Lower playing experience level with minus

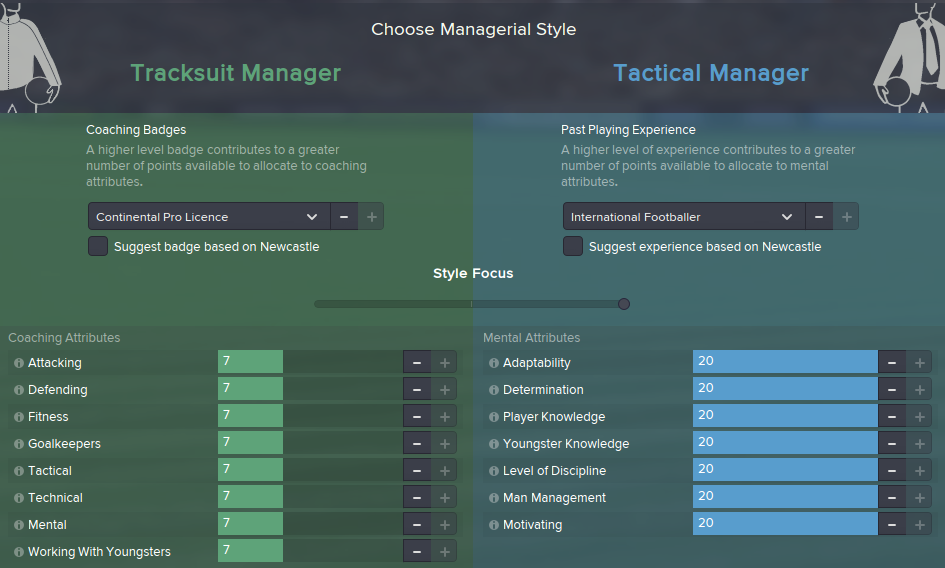818,217
